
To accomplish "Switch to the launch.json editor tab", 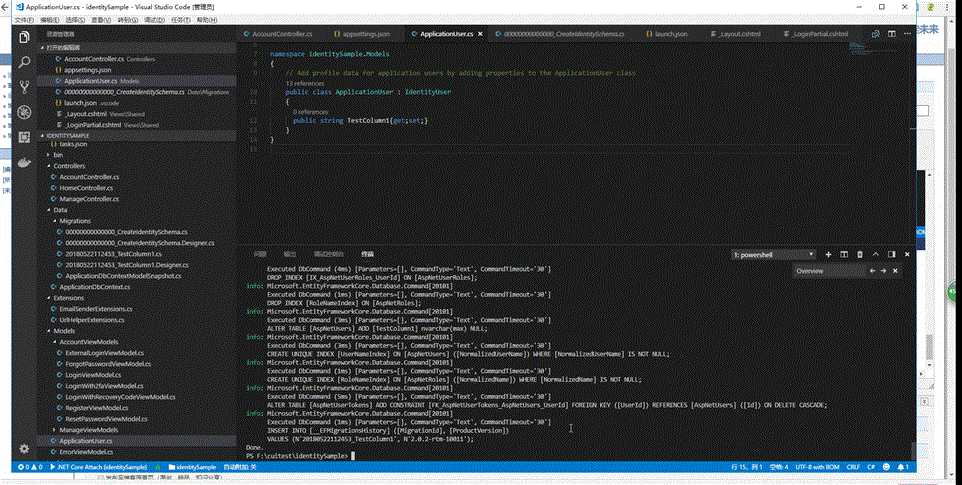I will [x=667, y=34].
